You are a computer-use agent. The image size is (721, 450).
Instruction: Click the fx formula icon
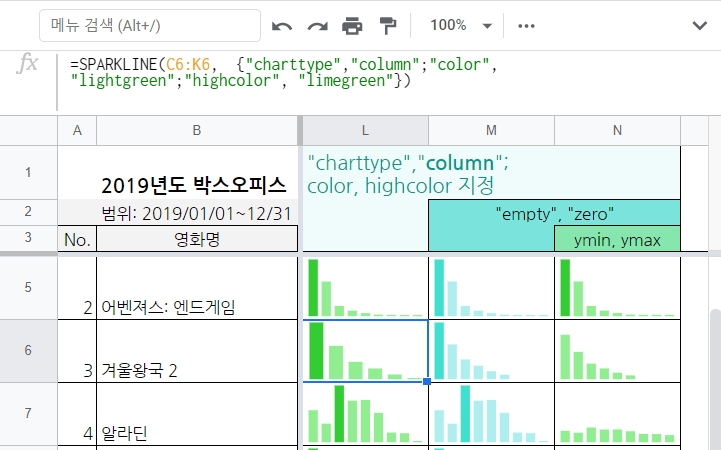[x=29, y=64]
